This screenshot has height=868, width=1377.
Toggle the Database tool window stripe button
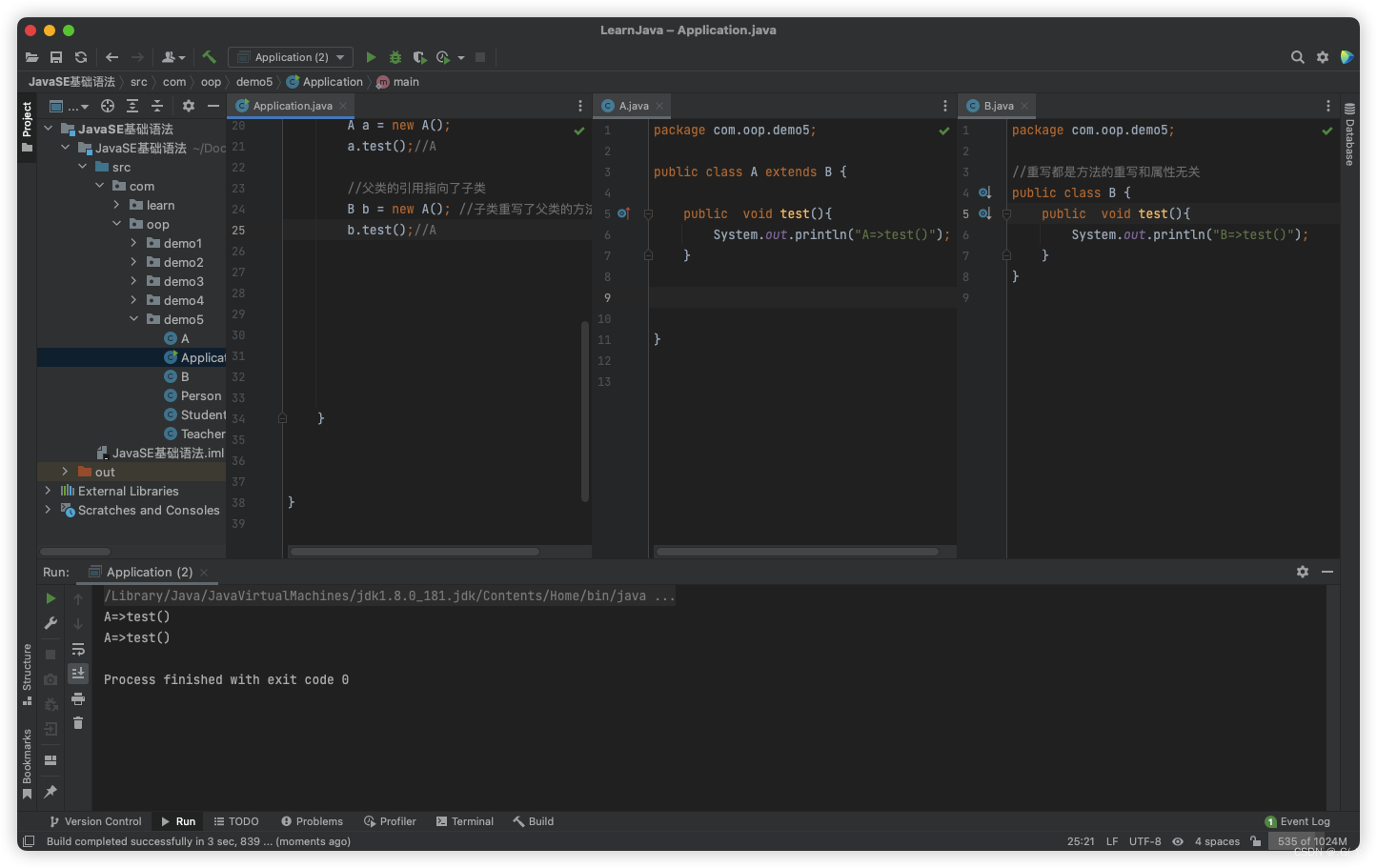1349,134
